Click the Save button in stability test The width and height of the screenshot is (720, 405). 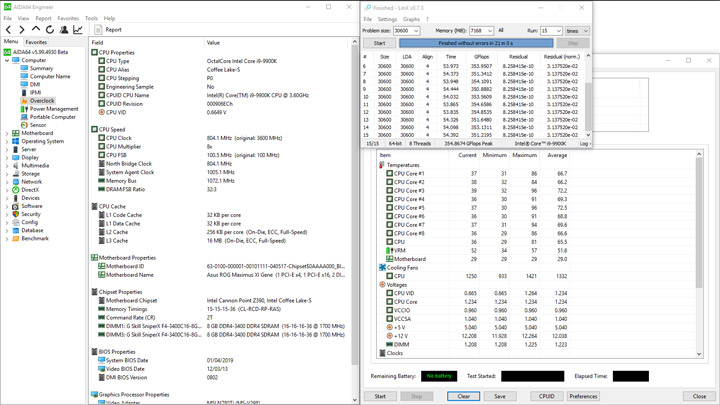coord(500,396)
